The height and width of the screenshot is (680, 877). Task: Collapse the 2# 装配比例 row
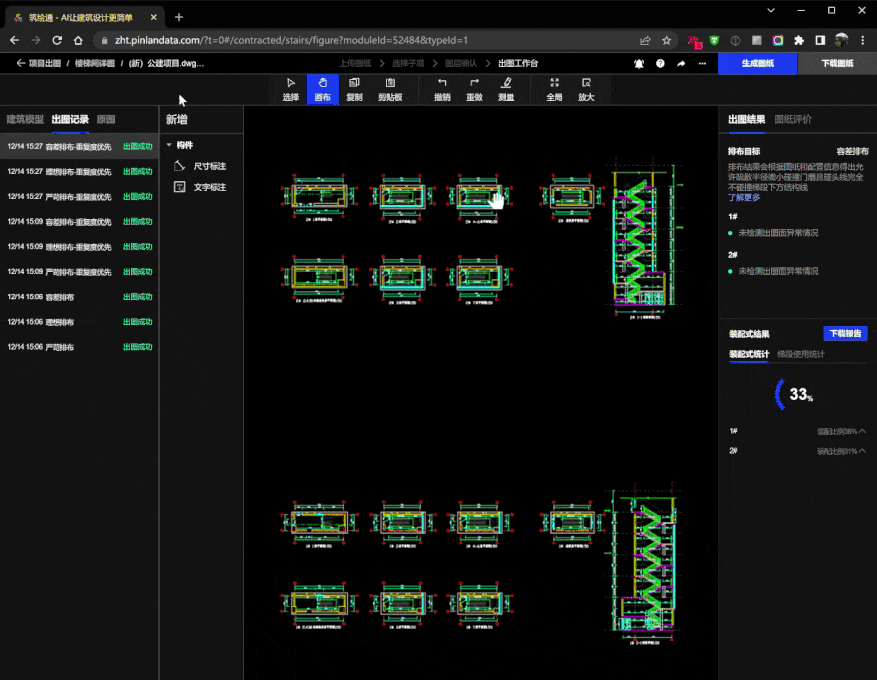point(862,451)
